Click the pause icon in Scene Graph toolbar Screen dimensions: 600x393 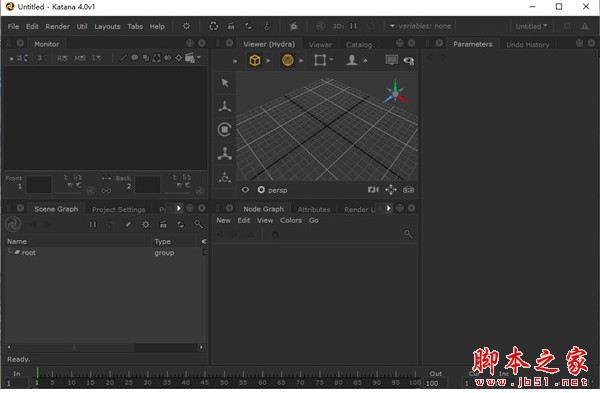point(93,225)
